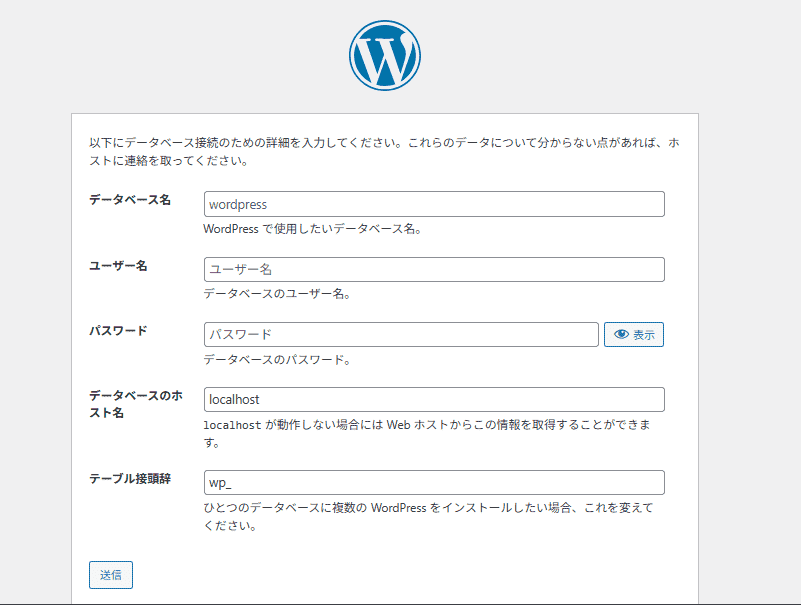801x605 pixels.
Task: Click the bold ユーザー名 label
Action: [118, 265]
